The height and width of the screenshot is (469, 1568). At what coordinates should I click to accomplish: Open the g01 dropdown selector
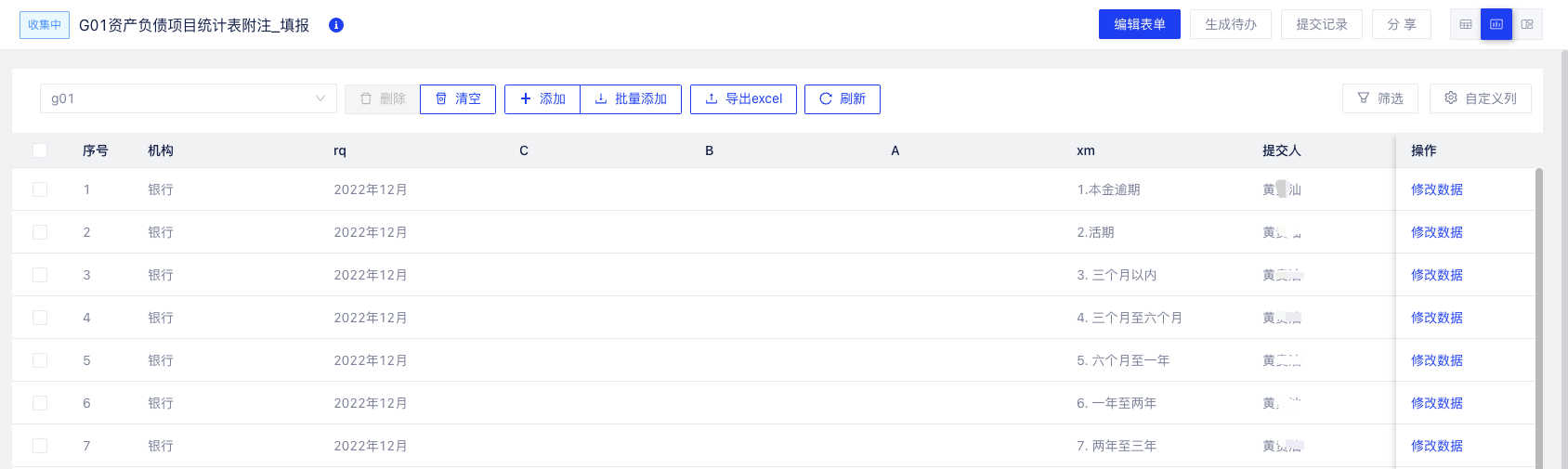pos(188,98)
